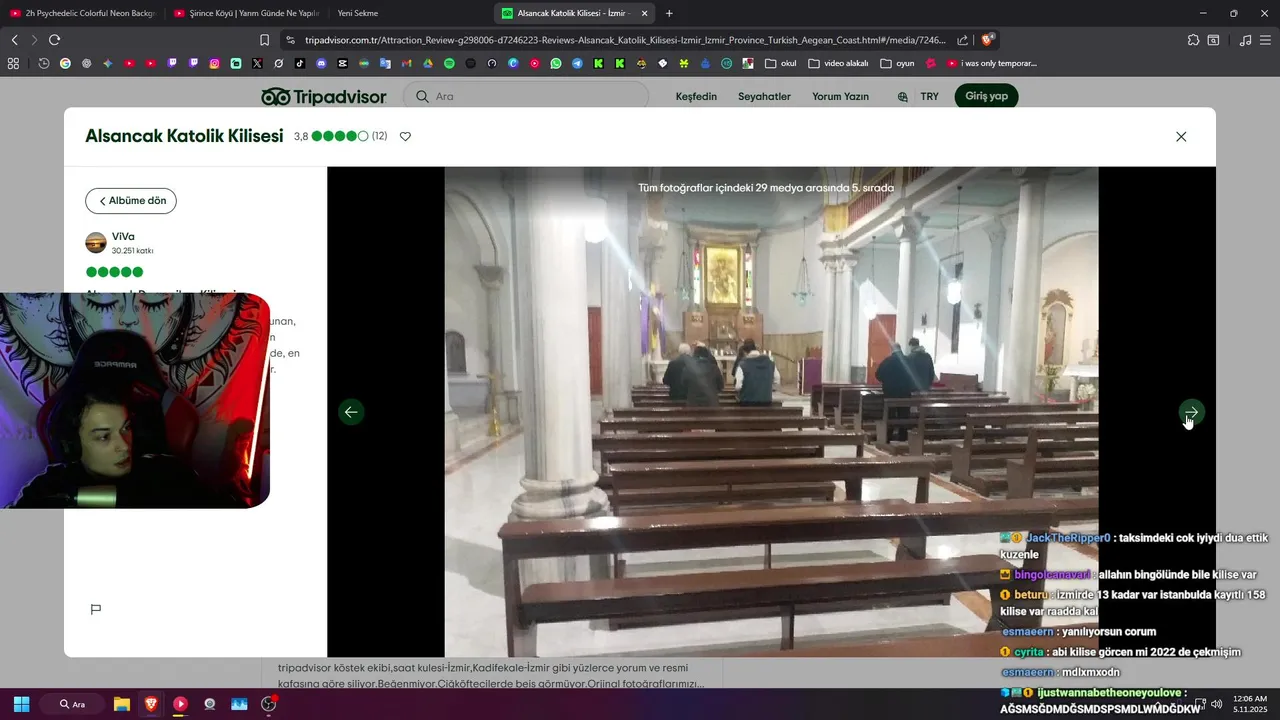
Task: Open the Yorum Yazın menu
Action: coord(840,97)
